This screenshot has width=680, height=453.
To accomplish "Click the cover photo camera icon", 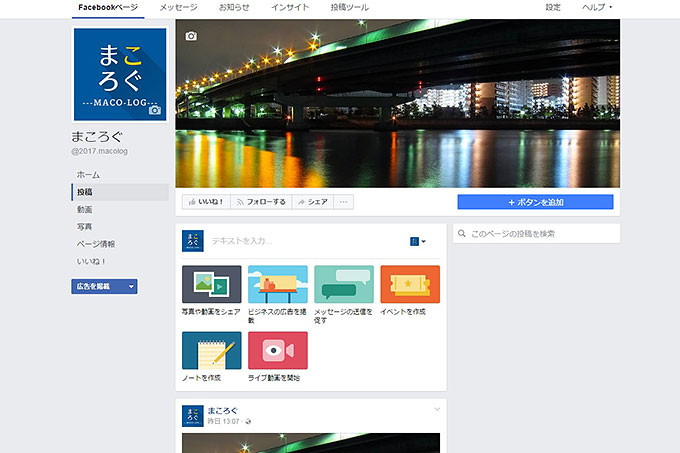I will pos(191,36).
